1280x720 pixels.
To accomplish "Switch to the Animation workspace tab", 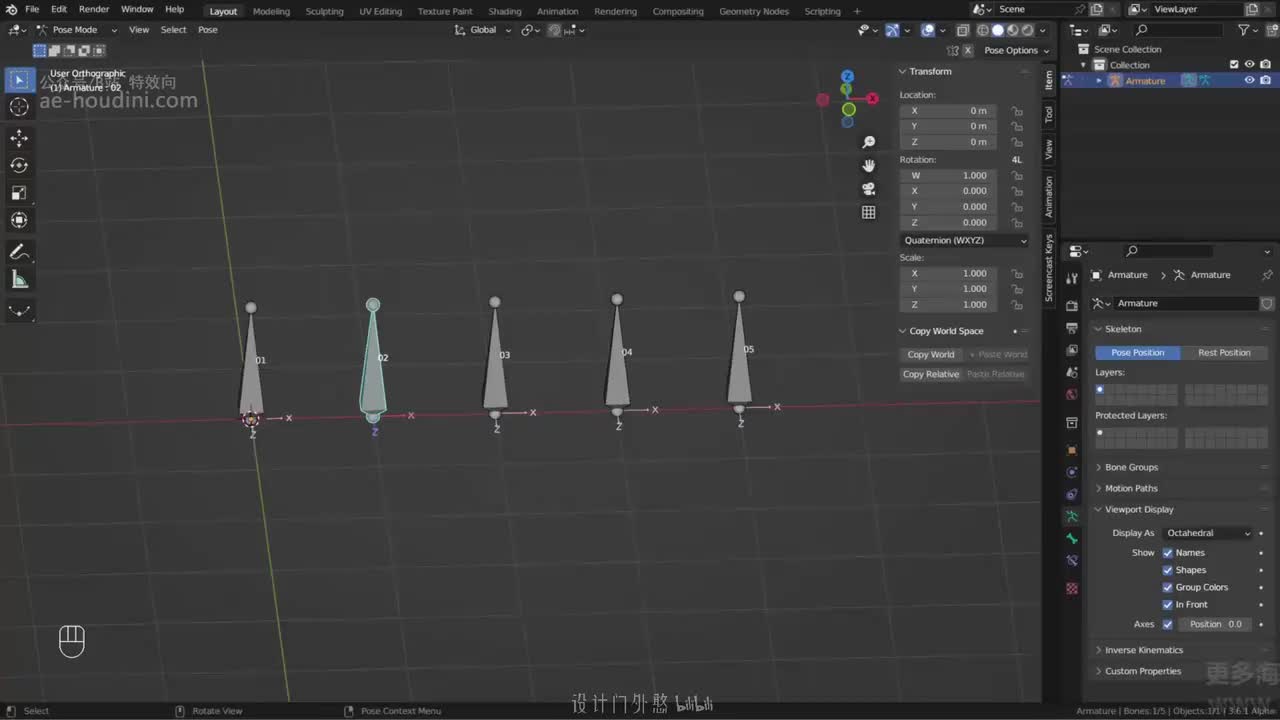I will [558, 11].
